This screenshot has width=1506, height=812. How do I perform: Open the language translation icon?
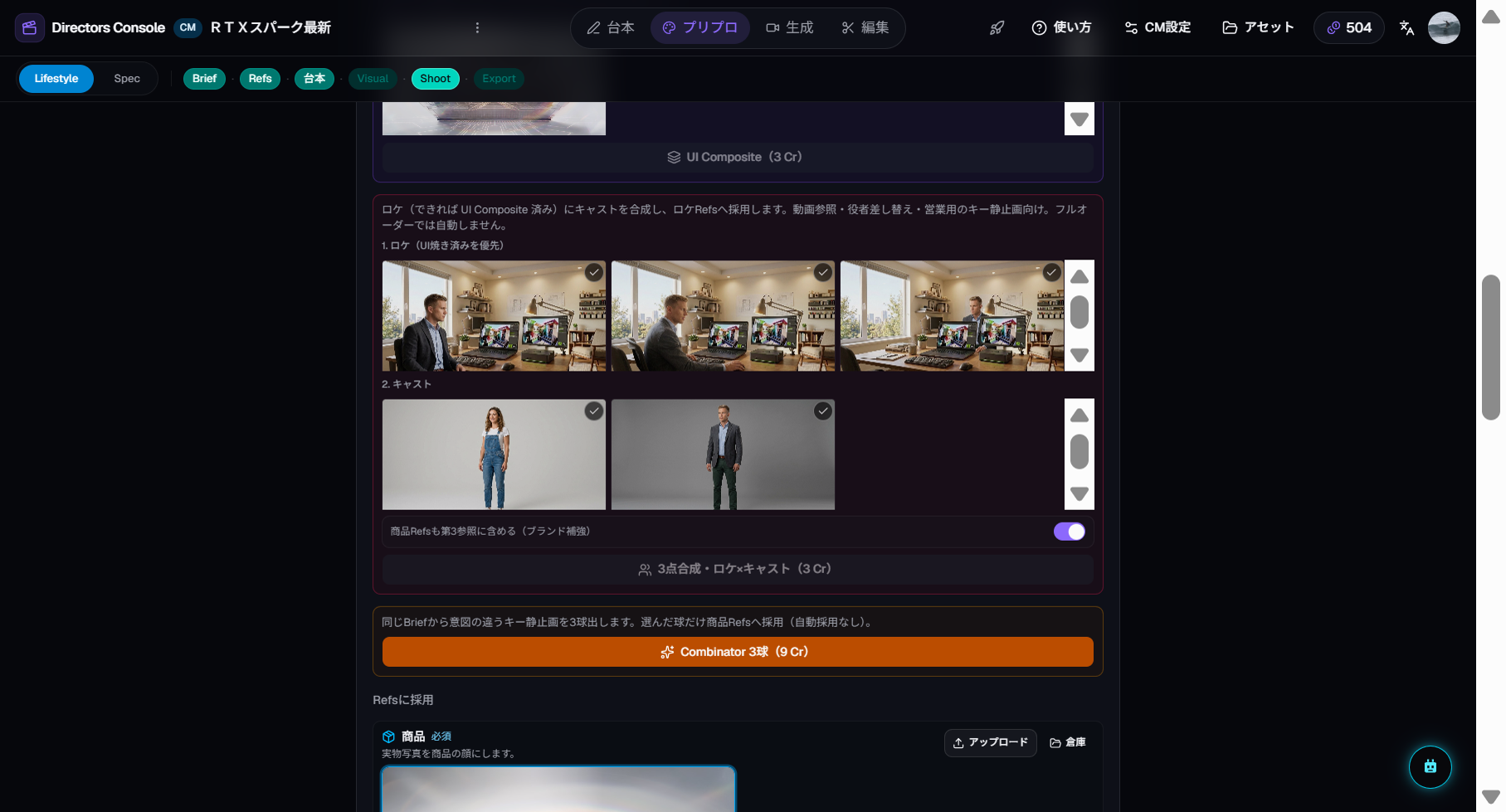point(1406,27)
